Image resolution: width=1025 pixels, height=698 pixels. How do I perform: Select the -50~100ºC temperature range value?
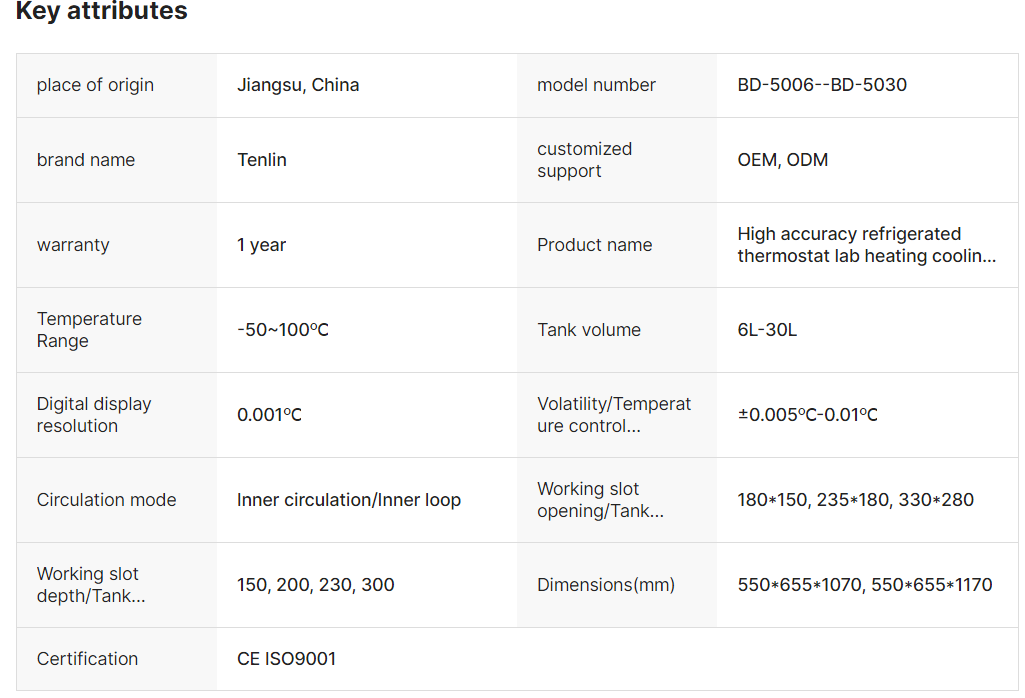pos(283,330)
